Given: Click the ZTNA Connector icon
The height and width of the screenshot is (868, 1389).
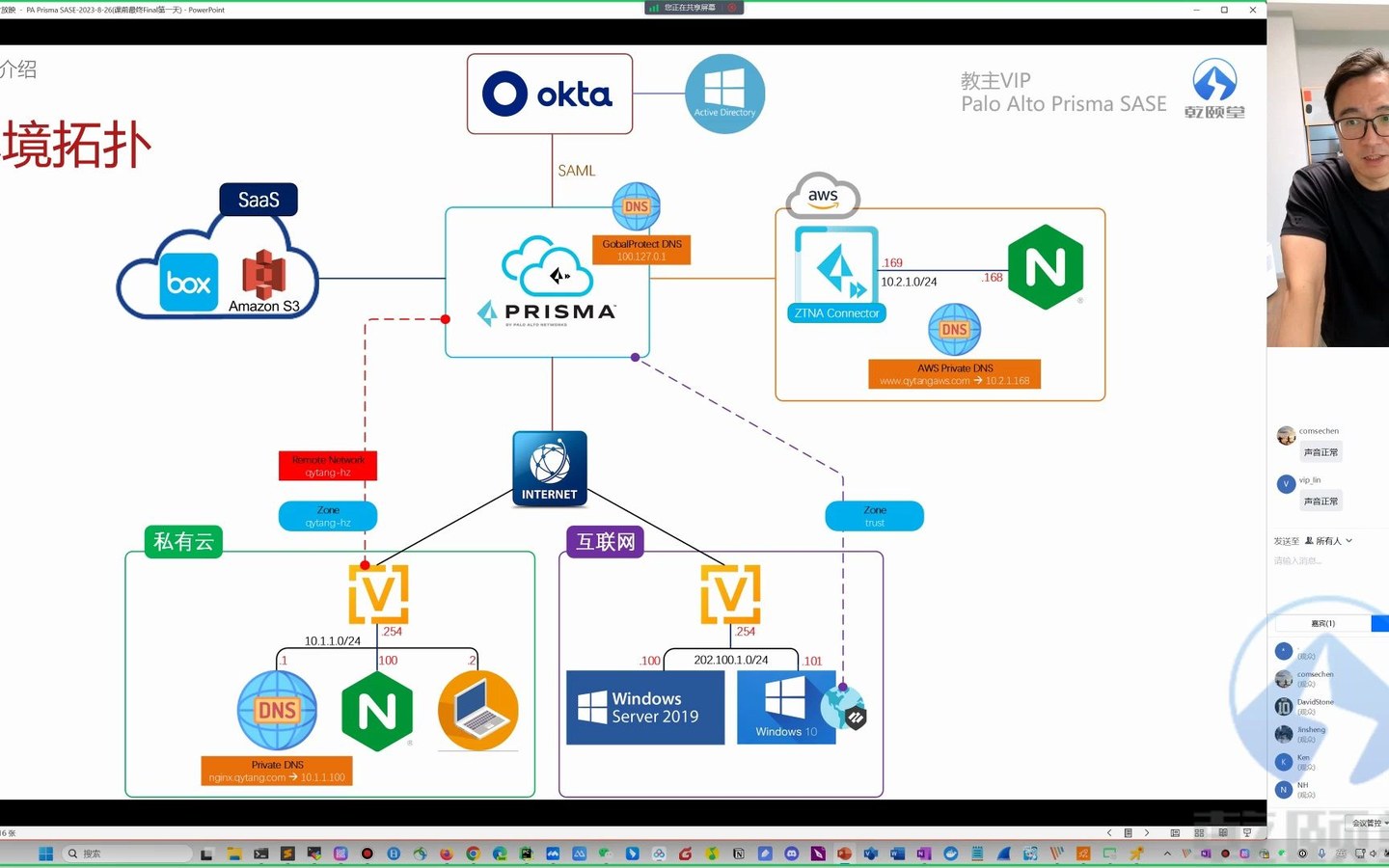Looking at the screenshot, I should tap(836, 264).
